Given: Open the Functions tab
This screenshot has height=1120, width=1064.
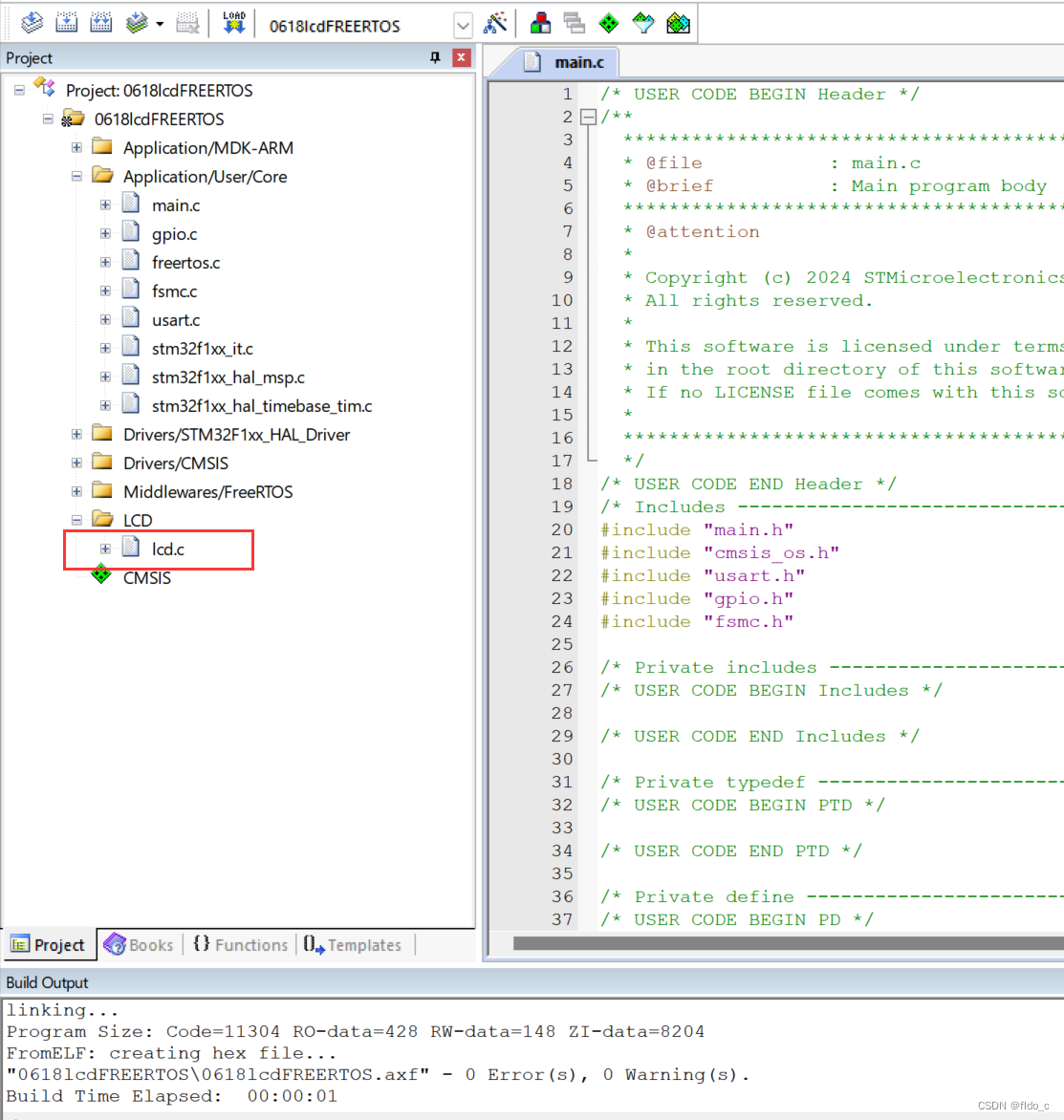Looking at the screenshot, I should pos(240,944).
